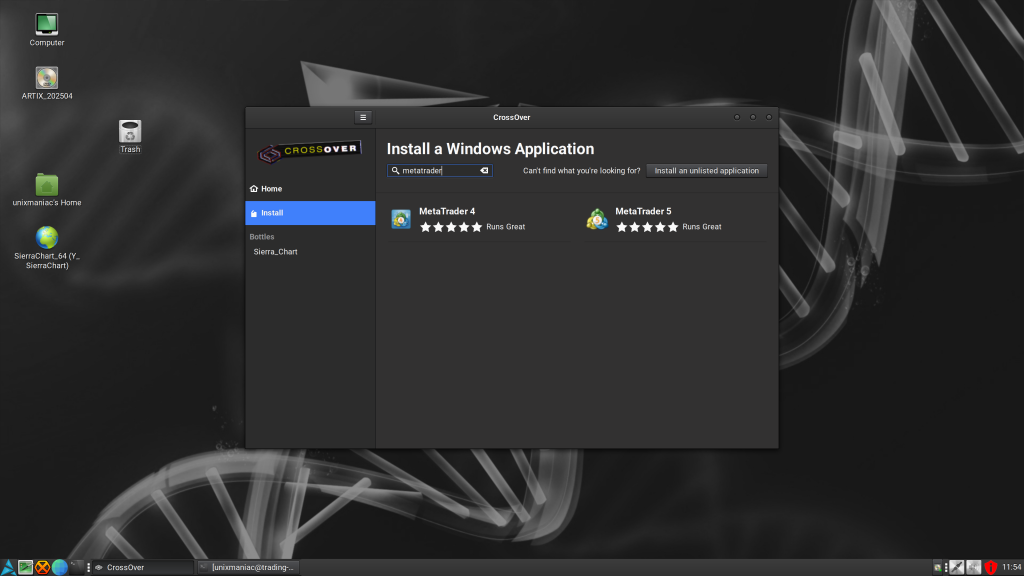The image size is (1024, 576).
Task: Click the MetaTrader 5 application icon
Action: coord(597,219)
